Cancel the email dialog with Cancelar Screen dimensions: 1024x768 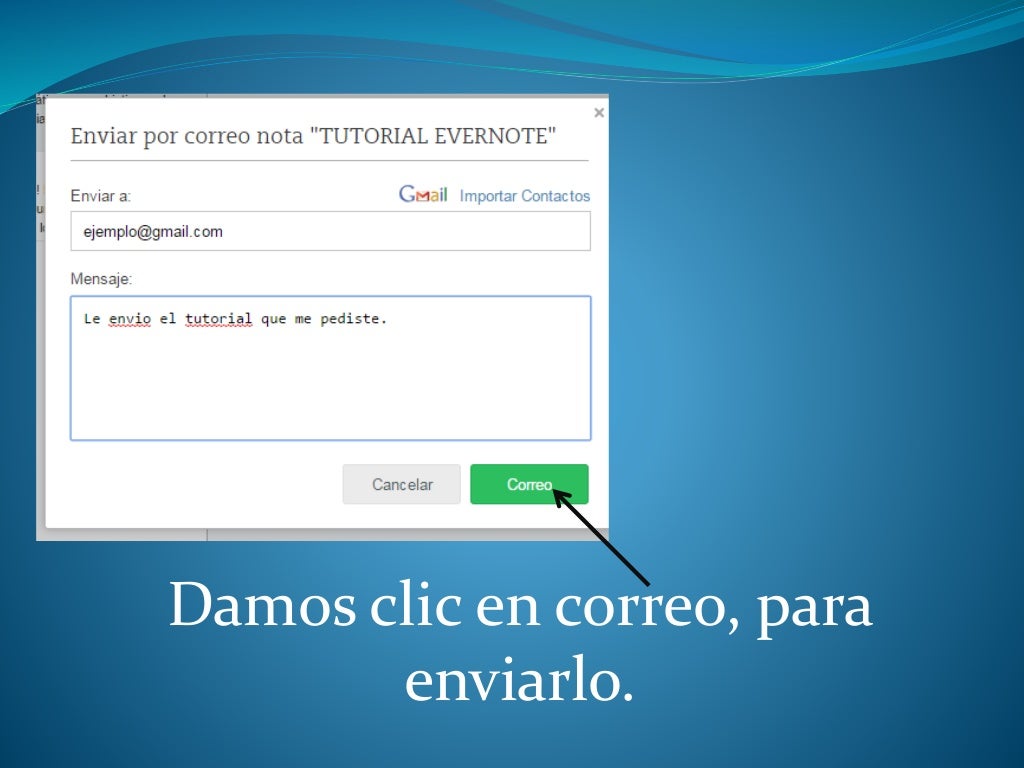coord(402,484)
